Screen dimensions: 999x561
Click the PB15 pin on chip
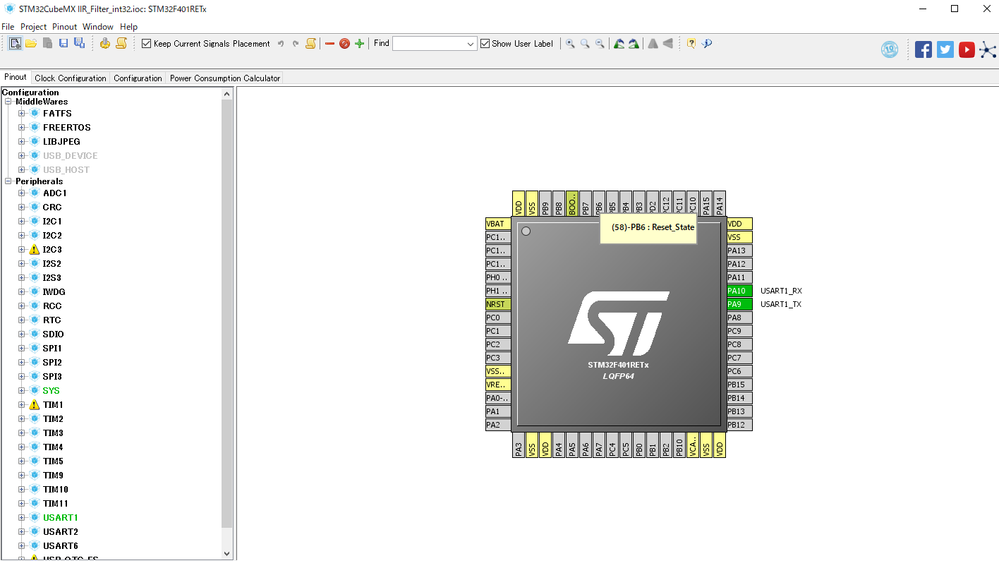click(739, 385)
